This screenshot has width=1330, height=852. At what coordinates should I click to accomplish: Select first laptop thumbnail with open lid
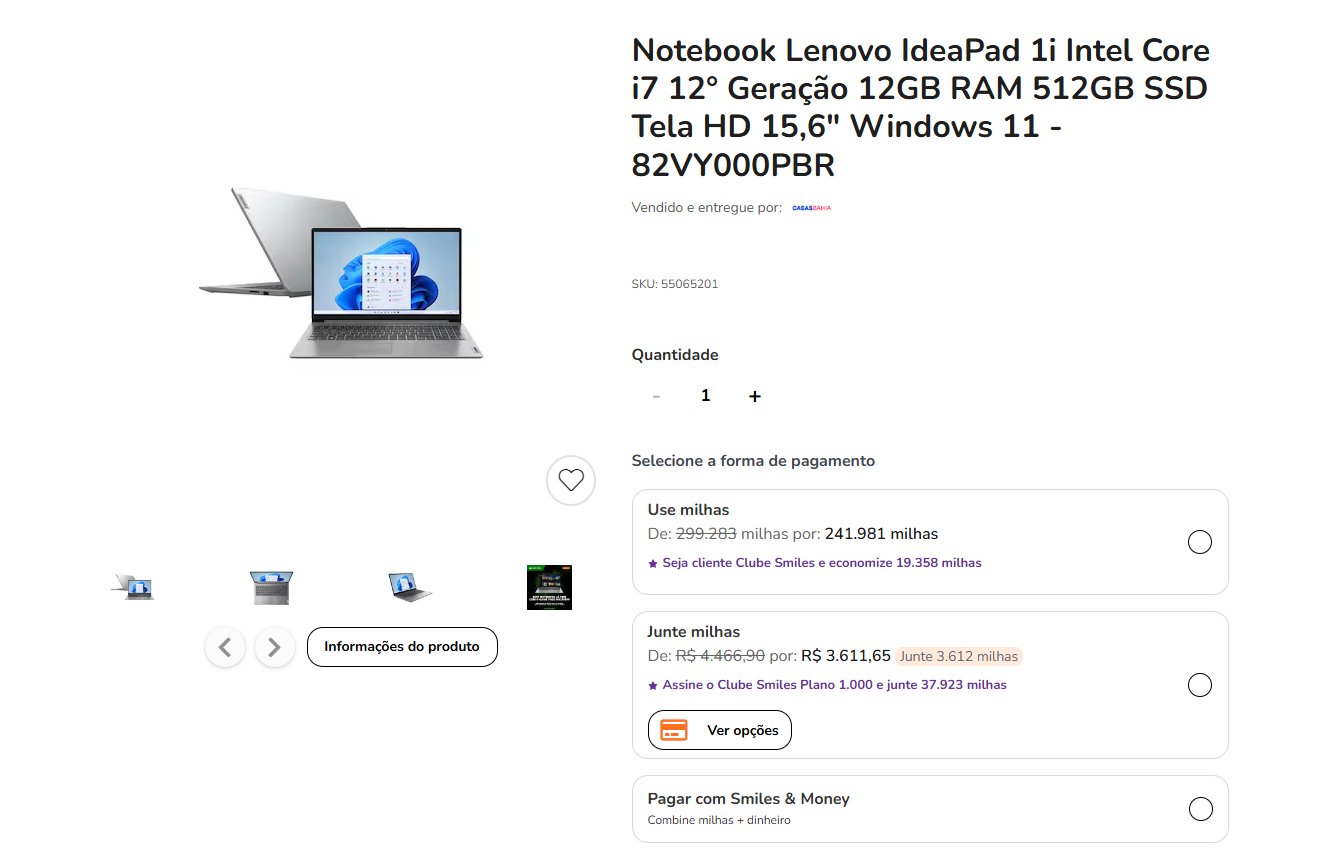coord(132,587)
